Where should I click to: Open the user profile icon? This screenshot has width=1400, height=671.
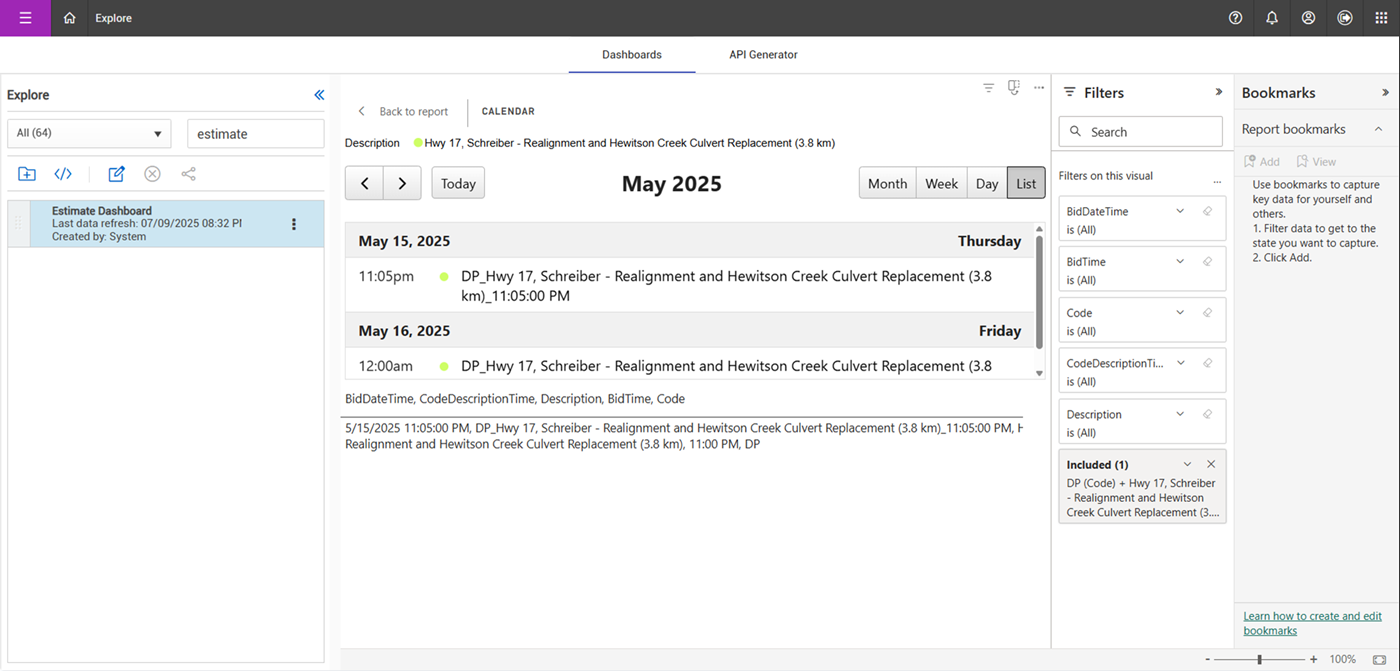pos(1308,18)
